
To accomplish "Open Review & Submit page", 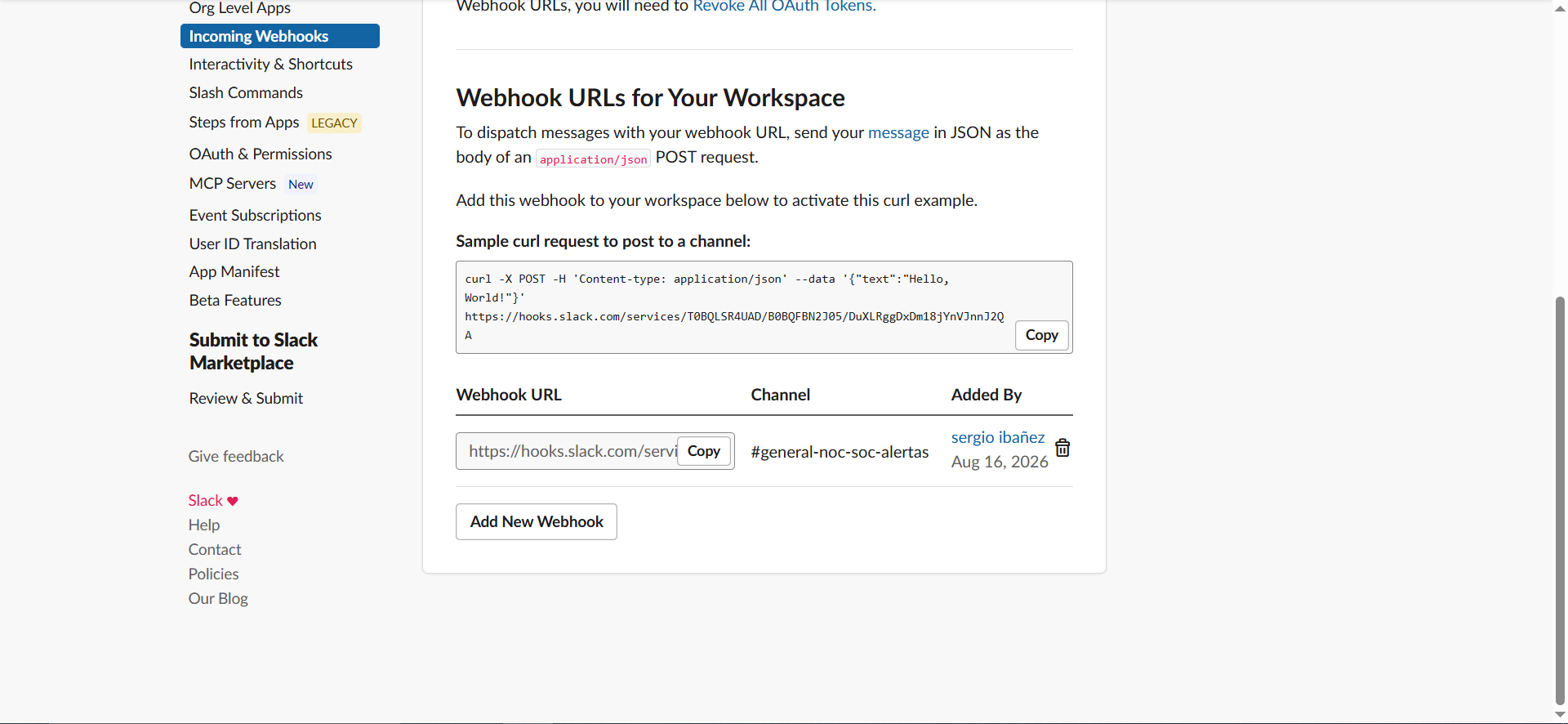I will point(246,398).
